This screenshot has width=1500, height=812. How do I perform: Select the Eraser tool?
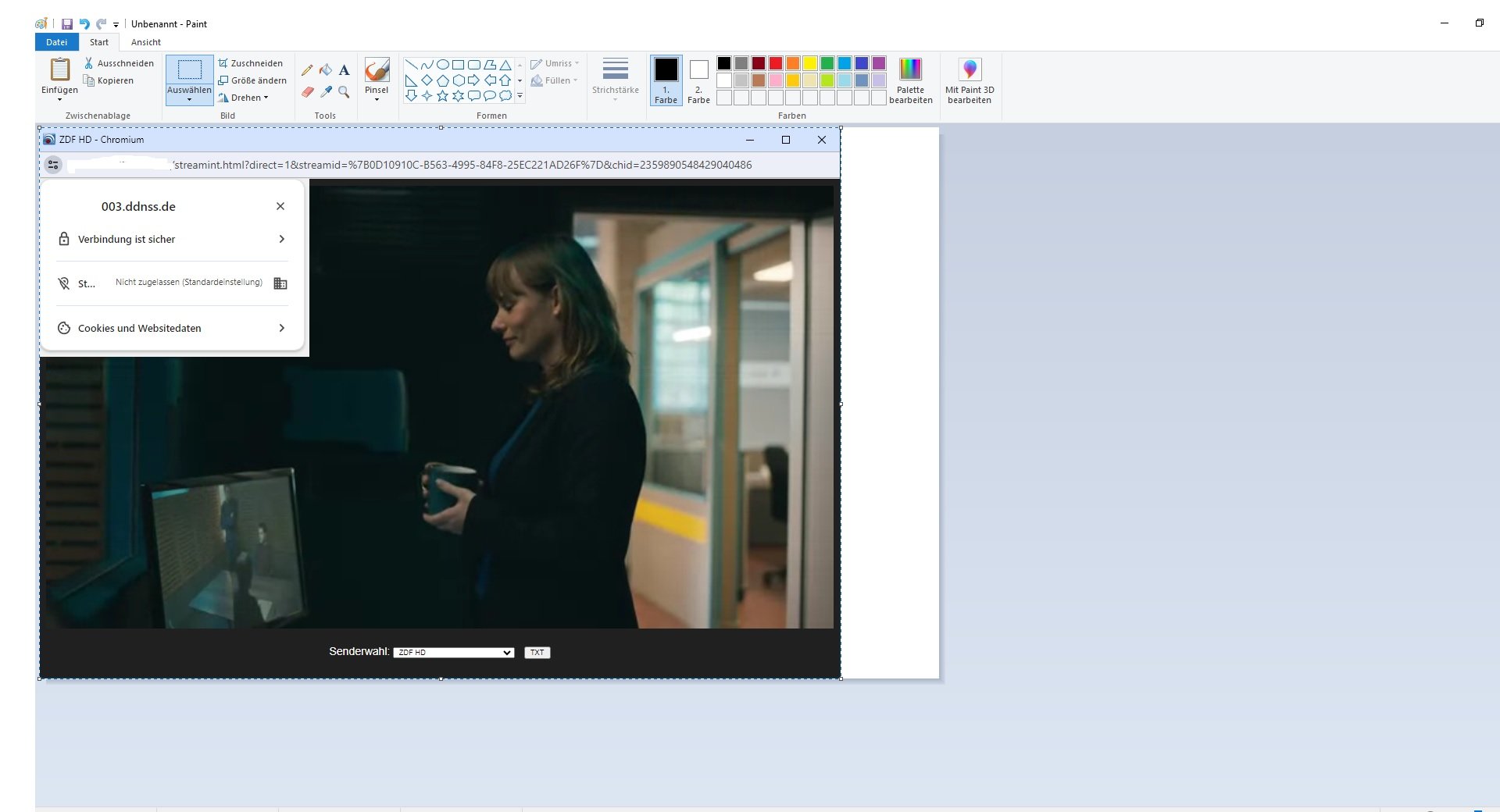(x=307, y=92)
